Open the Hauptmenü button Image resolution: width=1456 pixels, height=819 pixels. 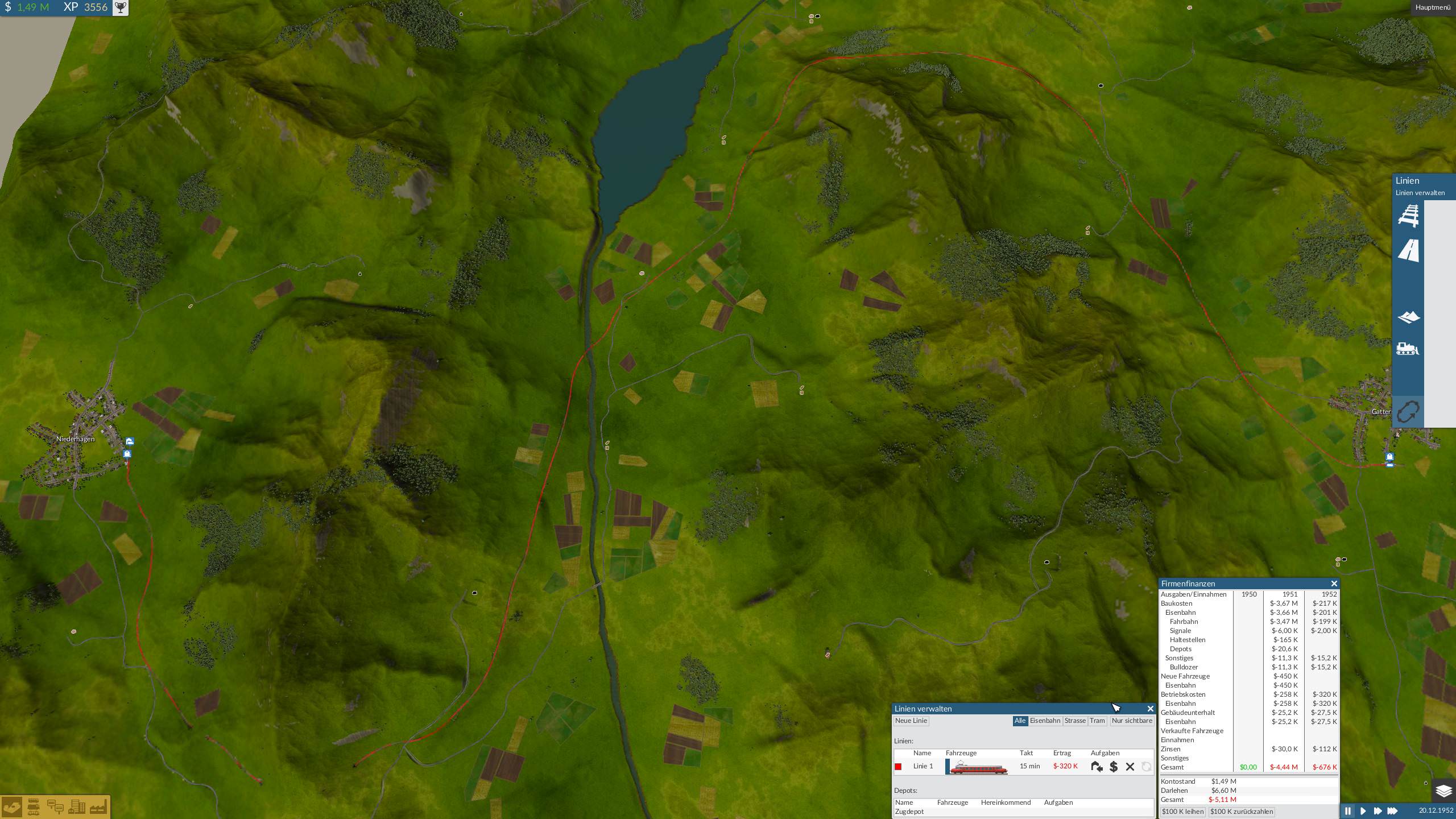1433,7
